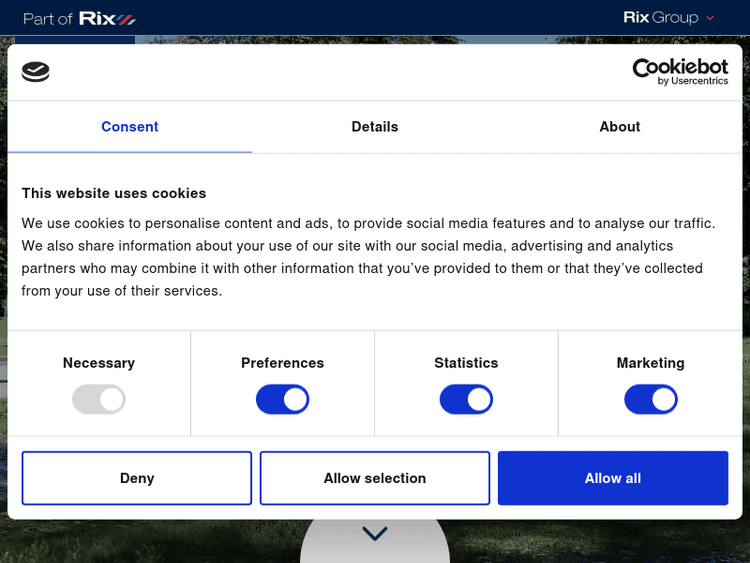Turn off the Statistics cookies toggle
This screenshot has width=750, height=563.
[466, 400]
